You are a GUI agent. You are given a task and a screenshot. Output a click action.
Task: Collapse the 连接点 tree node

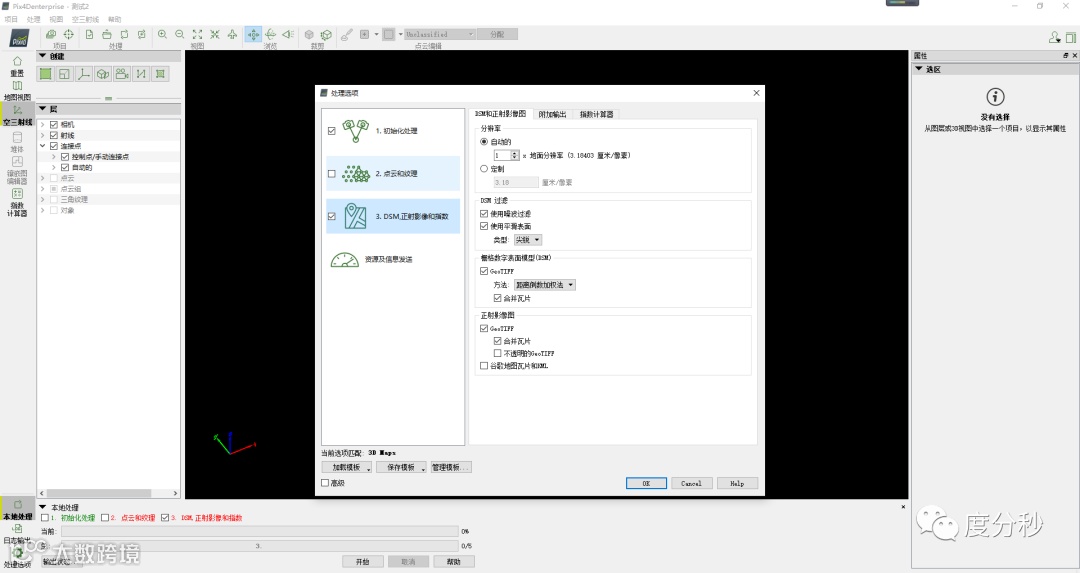[43, 146]
